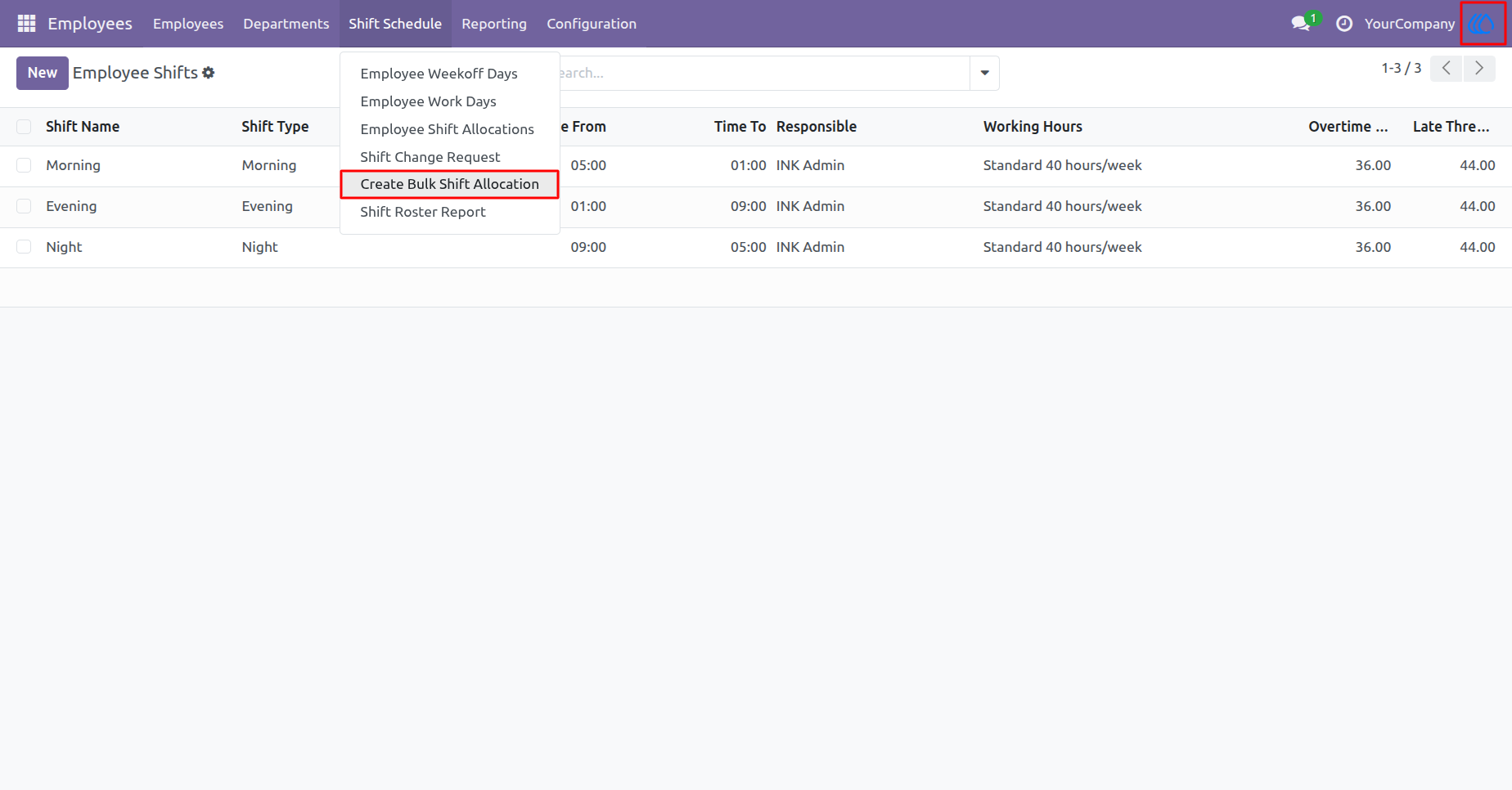Open the conversations chat icon
1512x790 pixels.
[1301, 24]
